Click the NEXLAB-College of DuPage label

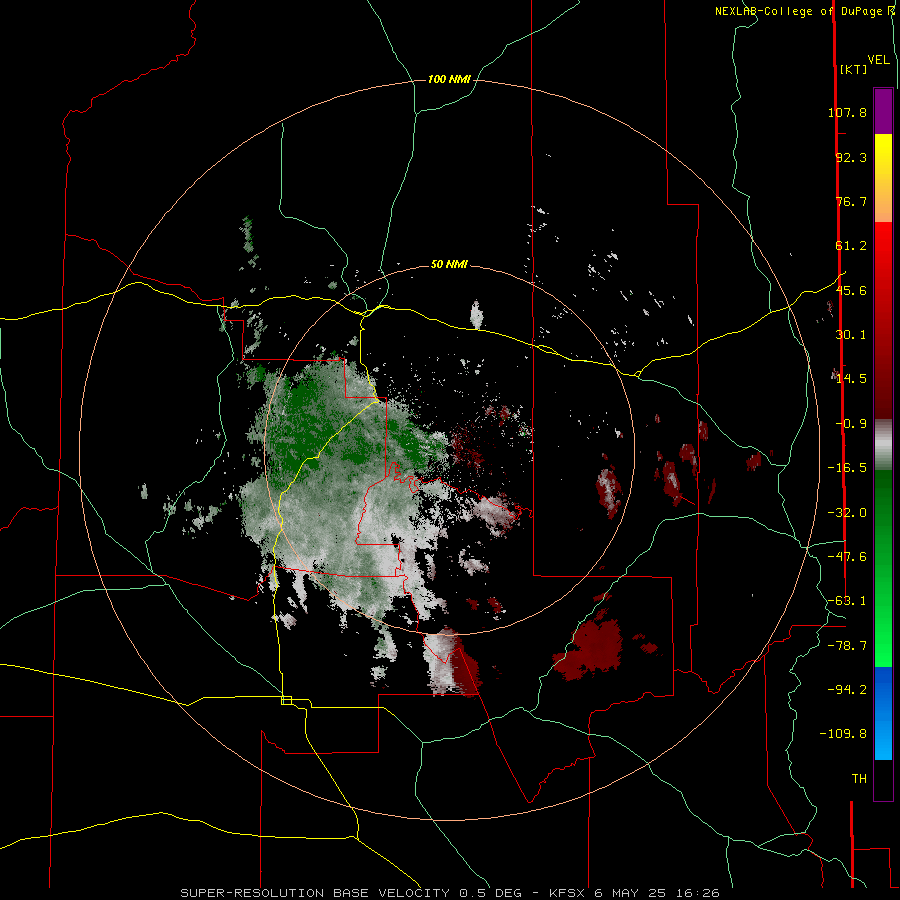click(x=800, y=11)
